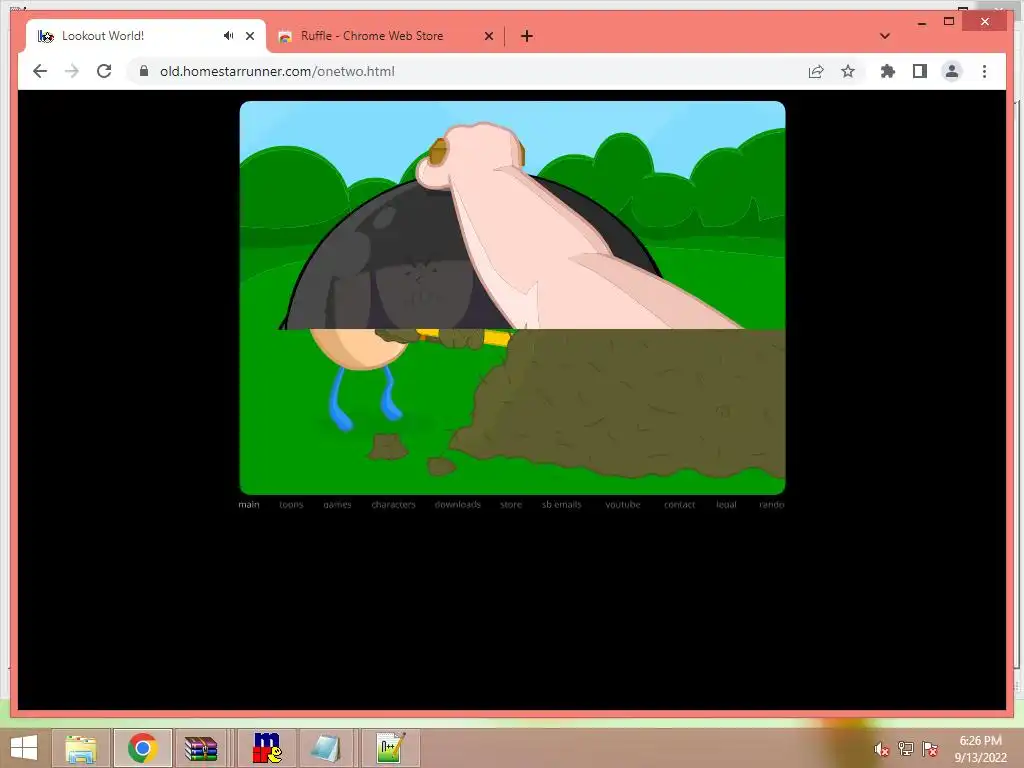Open Chrome's three-dot menu

click(984, 71)
